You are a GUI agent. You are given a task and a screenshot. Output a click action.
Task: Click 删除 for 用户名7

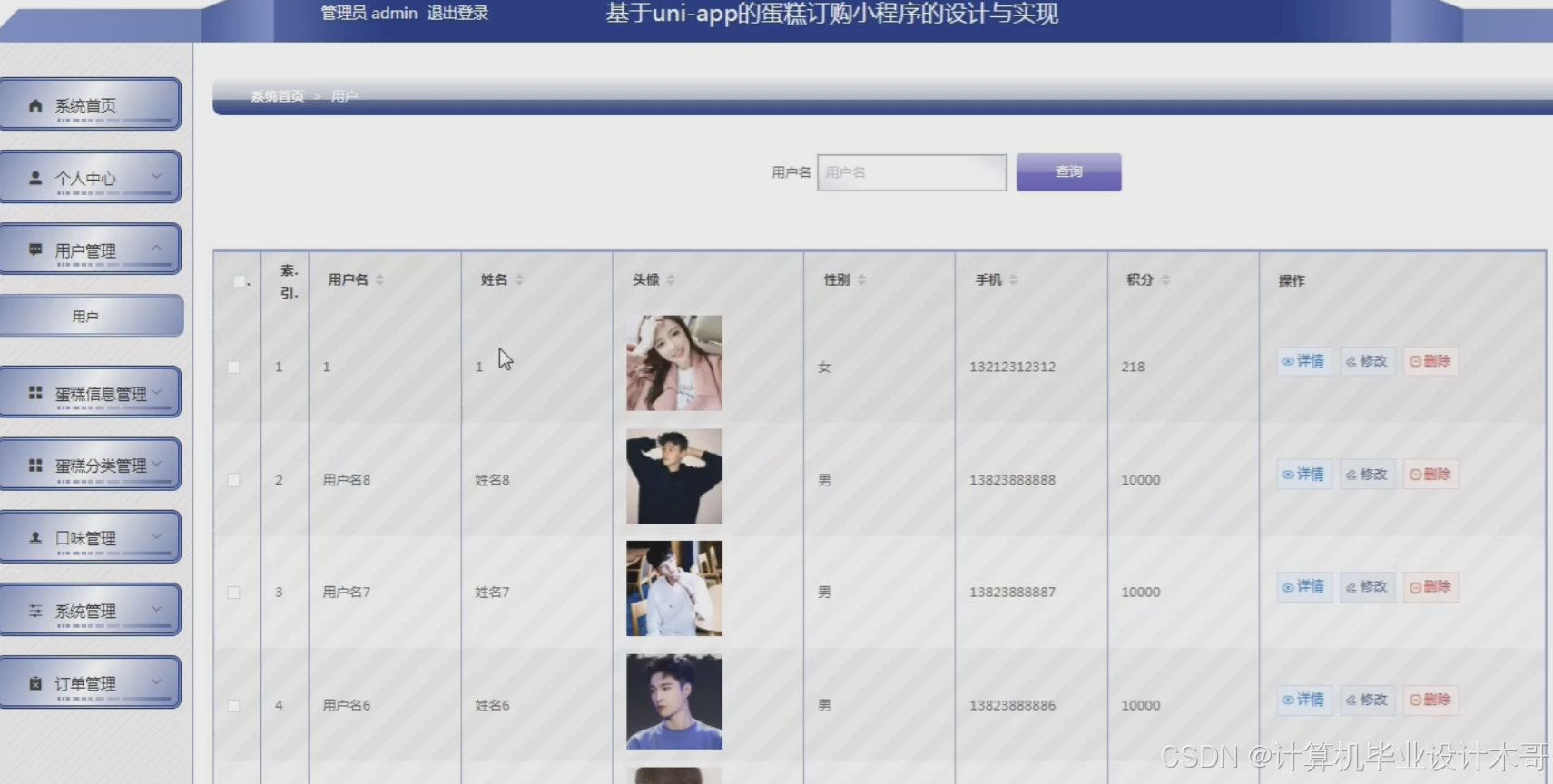click(x=1430, y=587)
